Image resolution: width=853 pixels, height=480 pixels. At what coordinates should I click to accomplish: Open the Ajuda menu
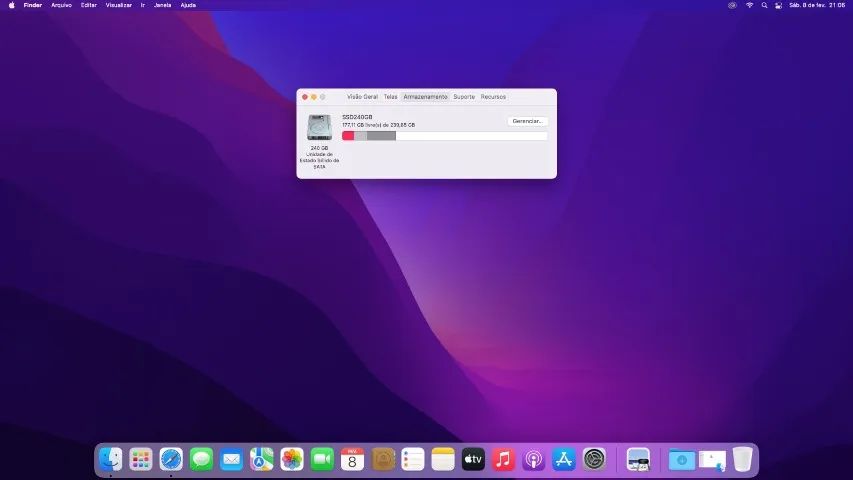[188, 5]
